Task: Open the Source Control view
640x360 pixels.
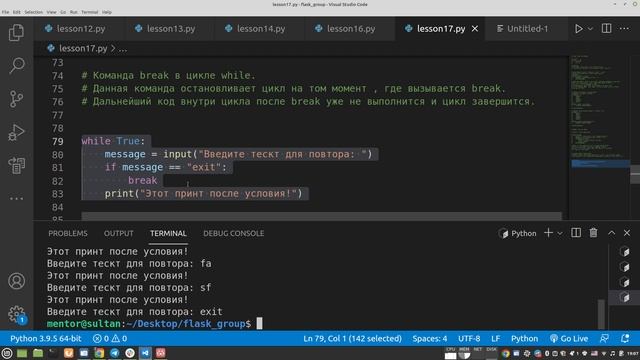Action: pyautogui.click(x=16, y=99)
